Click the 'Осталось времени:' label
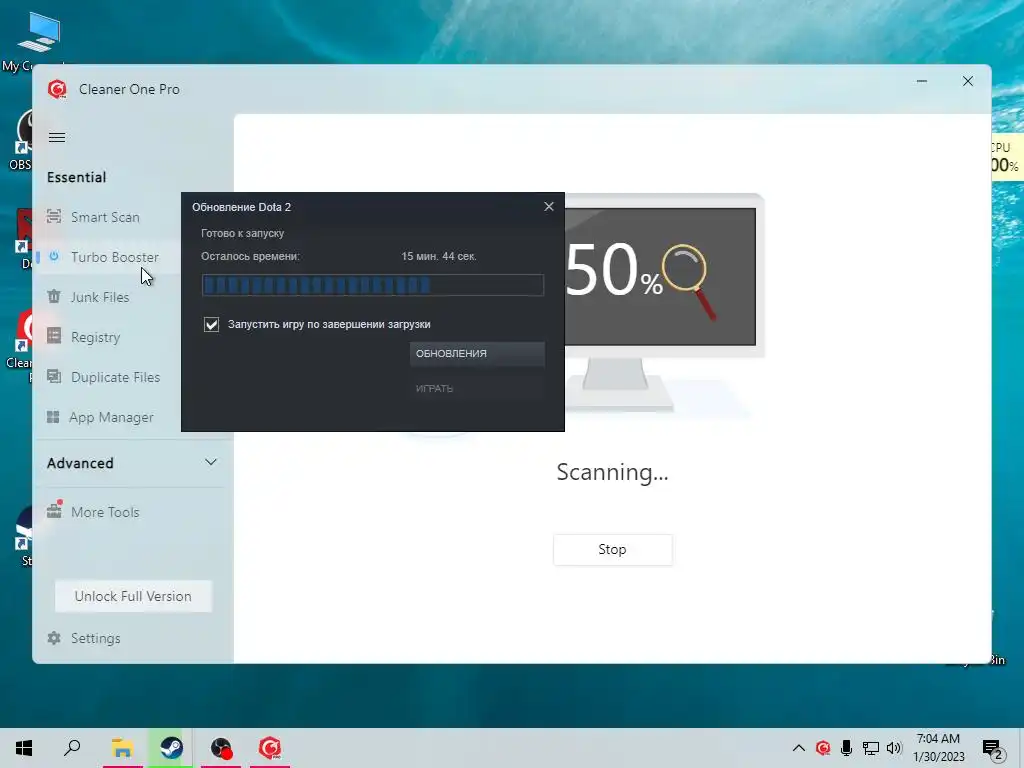The width and height of the screenshot is (1024, 768). 250,256
